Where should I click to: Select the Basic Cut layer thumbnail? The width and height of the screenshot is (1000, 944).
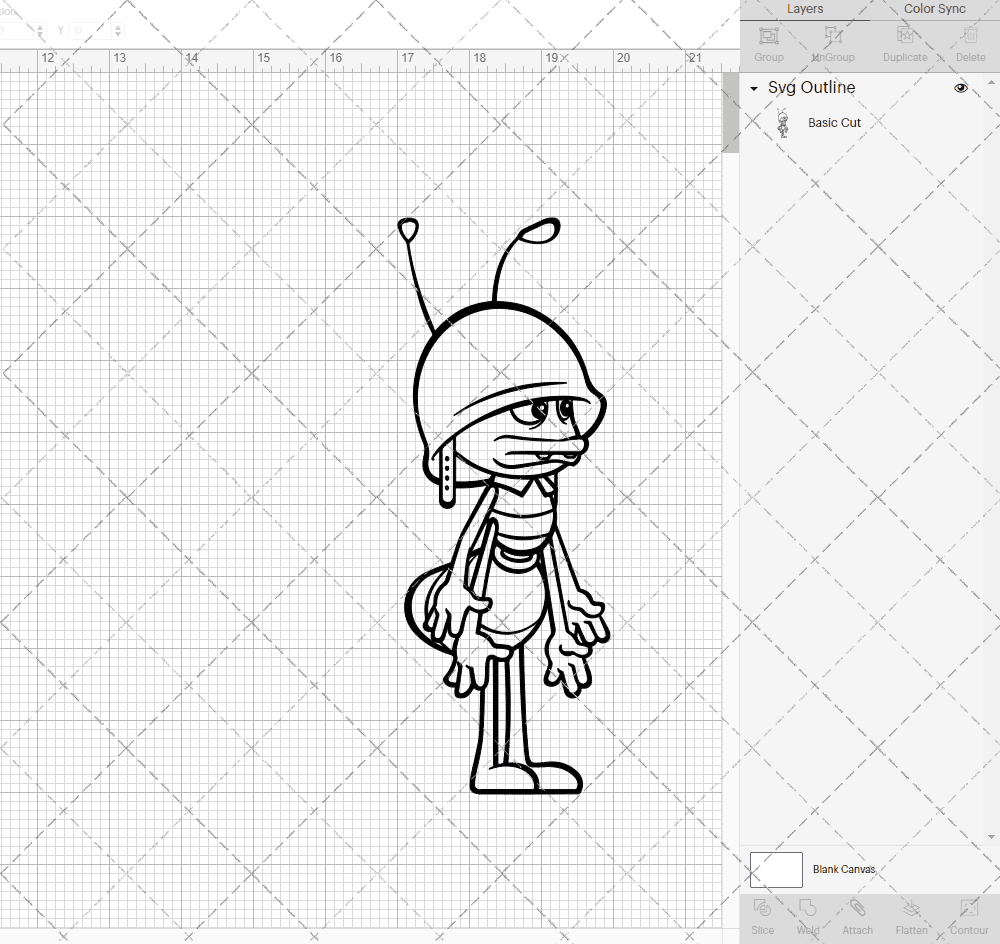[x=783, y=123]
